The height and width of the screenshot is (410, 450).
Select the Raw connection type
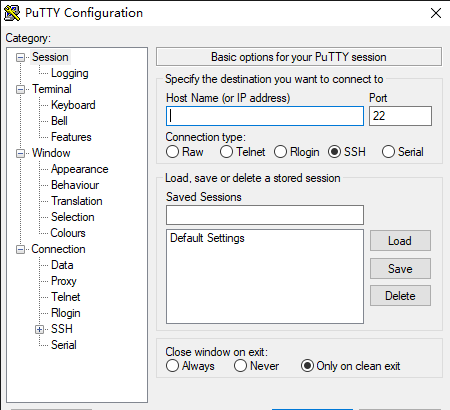pos(172,152)
